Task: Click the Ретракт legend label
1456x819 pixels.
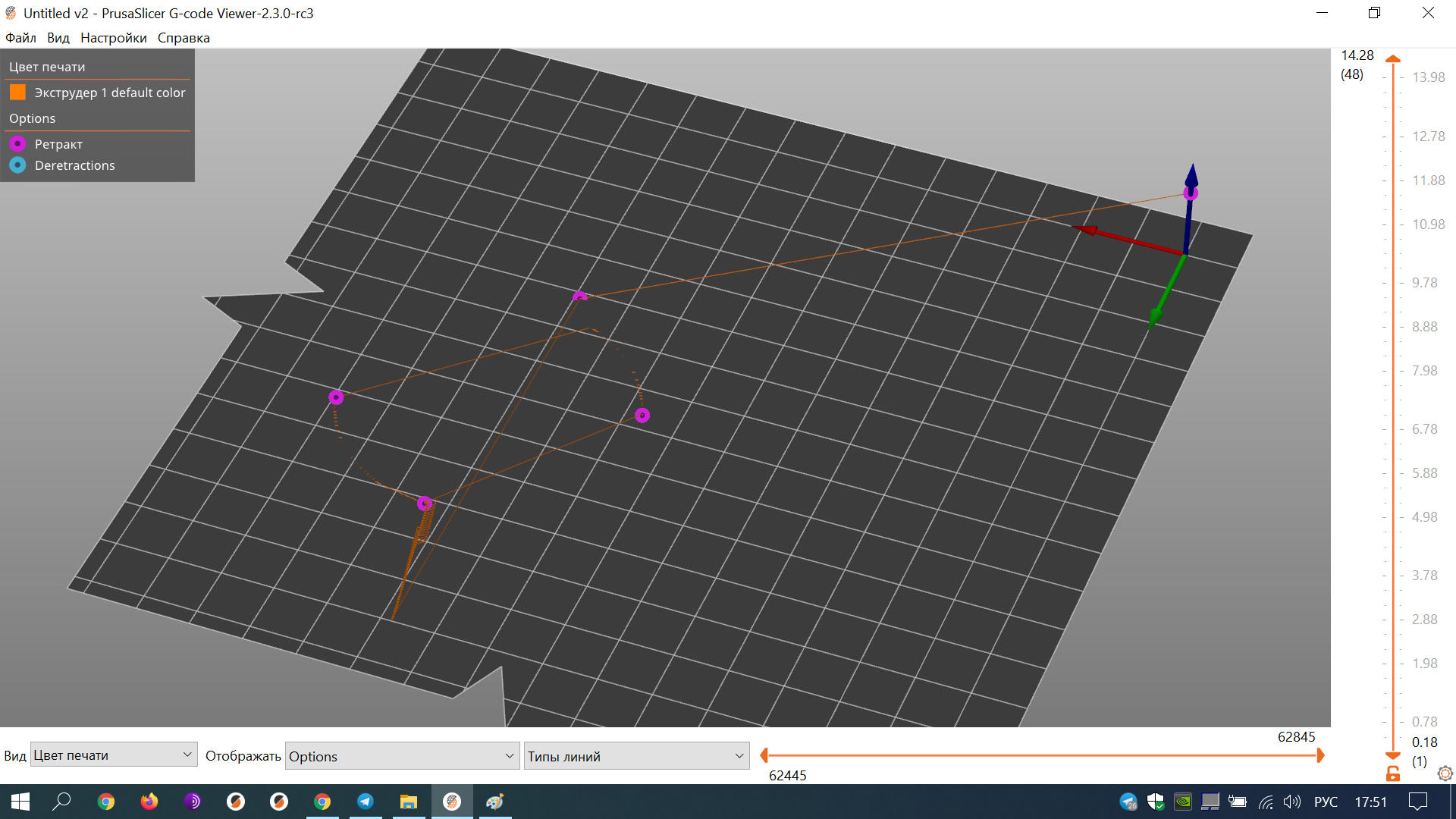Action: point(58,144)
